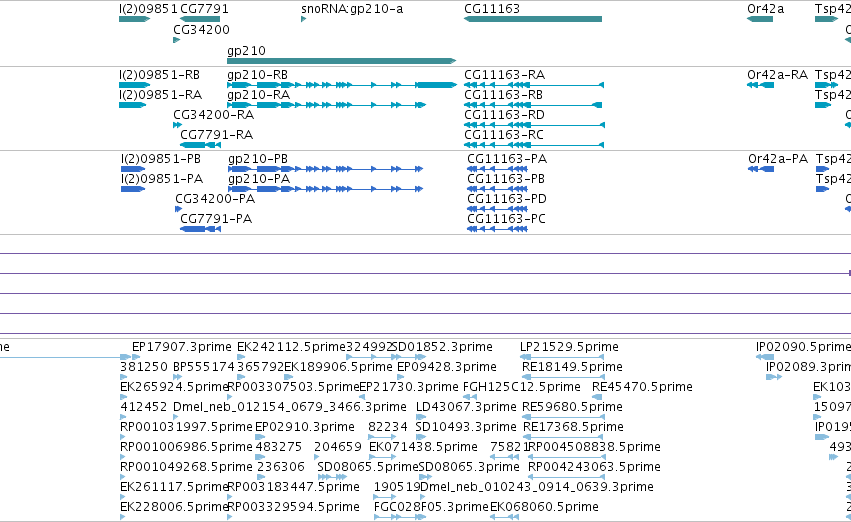Select the LD43067.3prime EST label

tap(466, 407)
